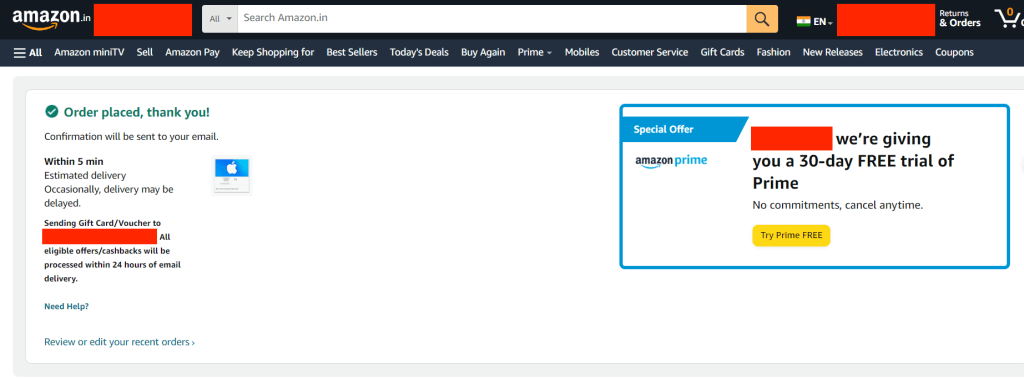Open the Sell page

pyautogui.click(x=145, y=52)
